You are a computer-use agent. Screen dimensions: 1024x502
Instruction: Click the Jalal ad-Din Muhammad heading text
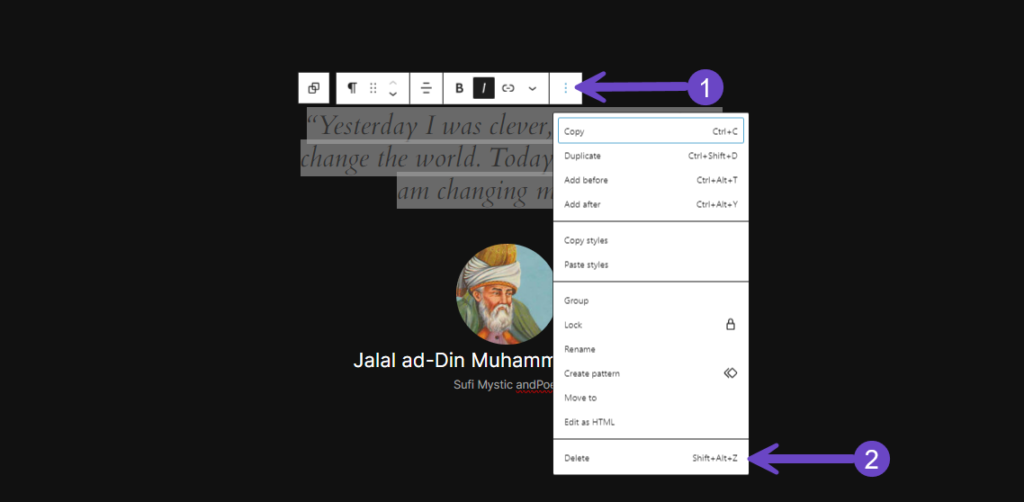[453, 360]
